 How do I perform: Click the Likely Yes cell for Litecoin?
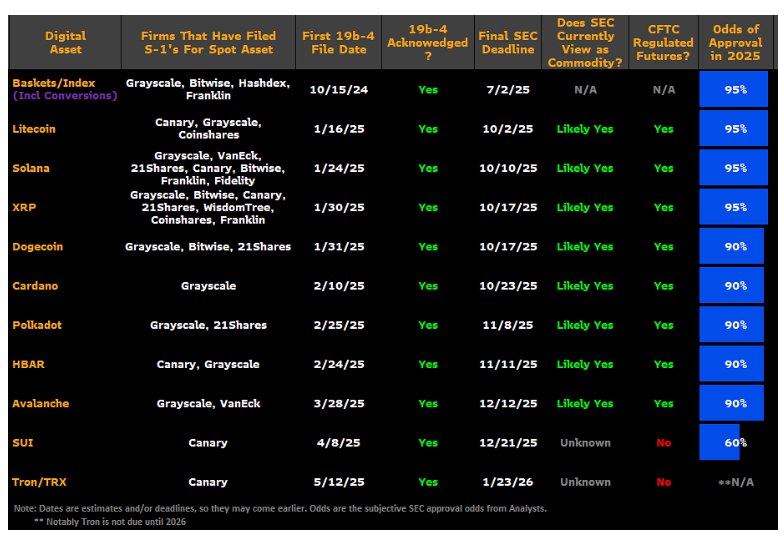click(585, 129)
